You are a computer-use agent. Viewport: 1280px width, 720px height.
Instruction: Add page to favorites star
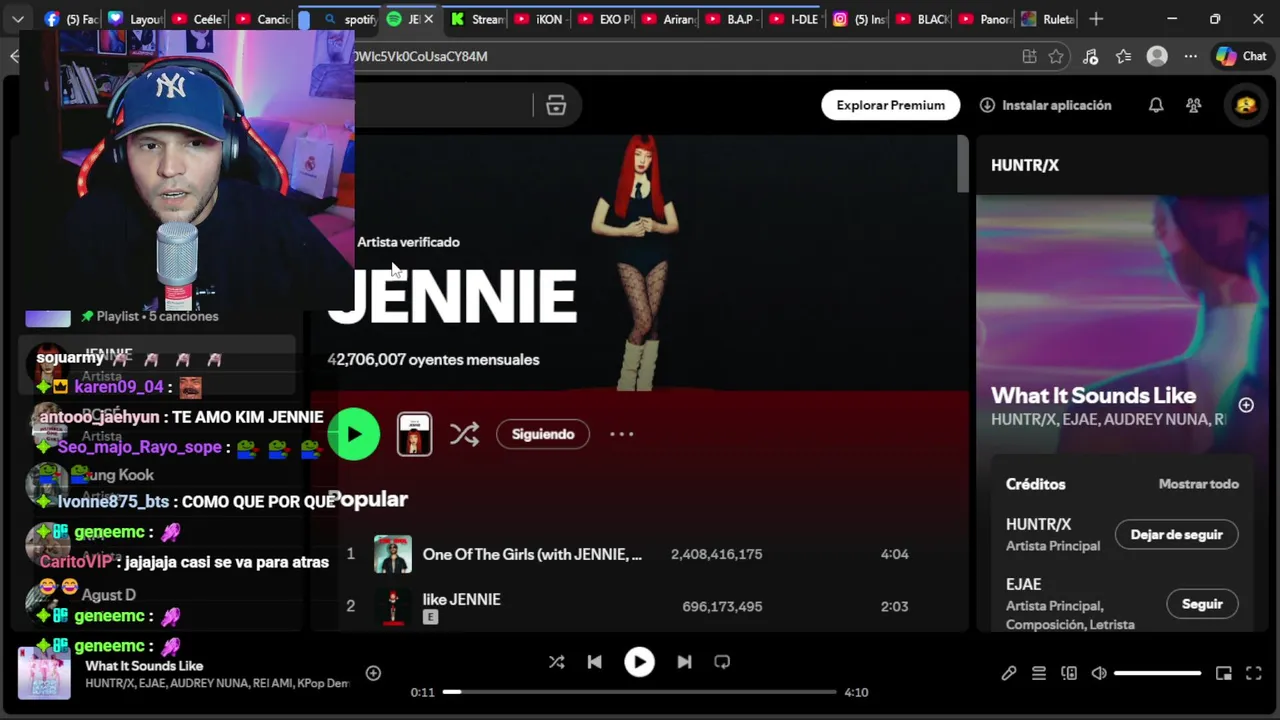pyautogui.click(x=1056, y=57)
